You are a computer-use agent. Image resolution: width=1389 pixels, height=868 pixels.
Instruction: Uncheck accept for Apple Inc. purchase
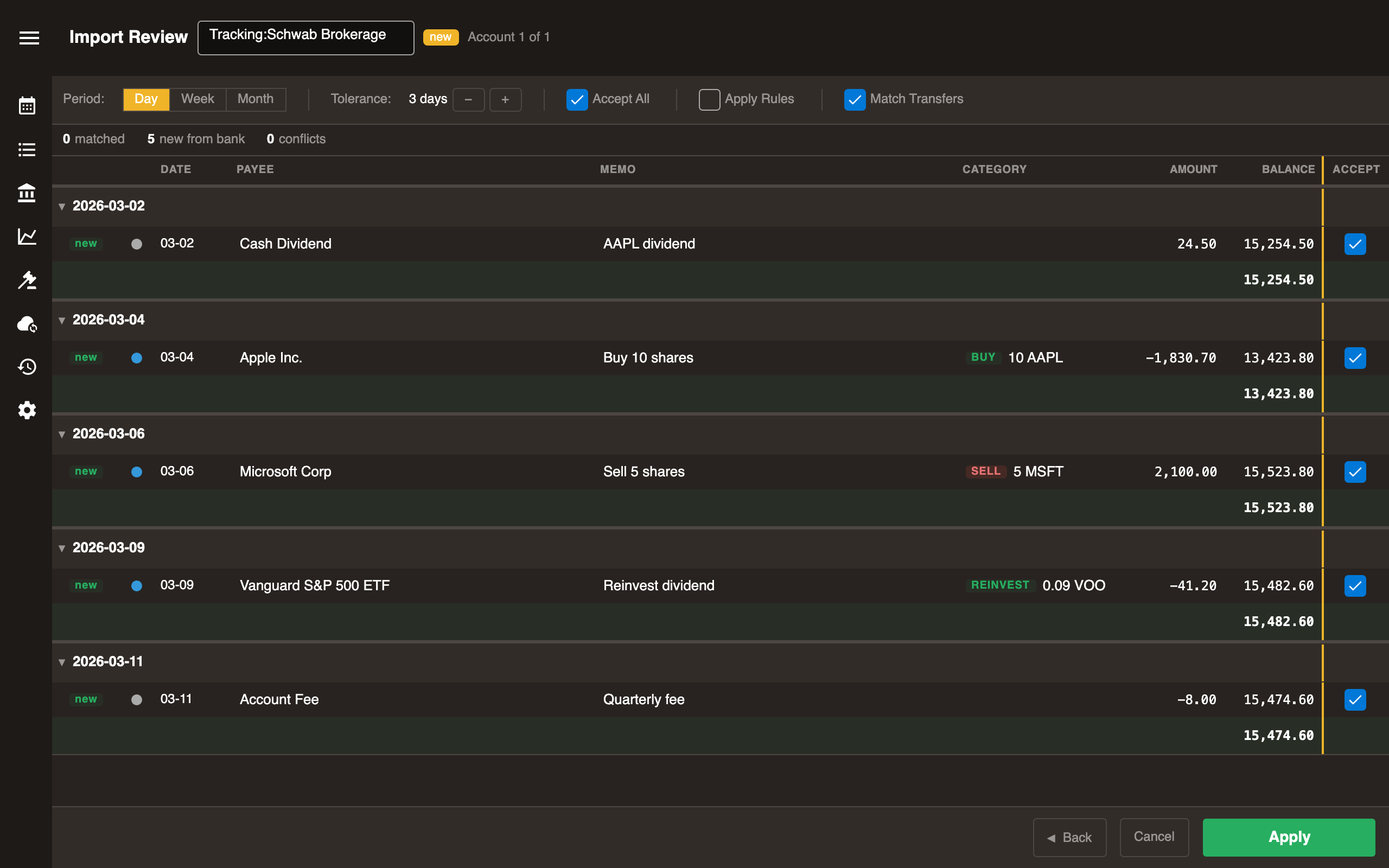[1355, 358]
